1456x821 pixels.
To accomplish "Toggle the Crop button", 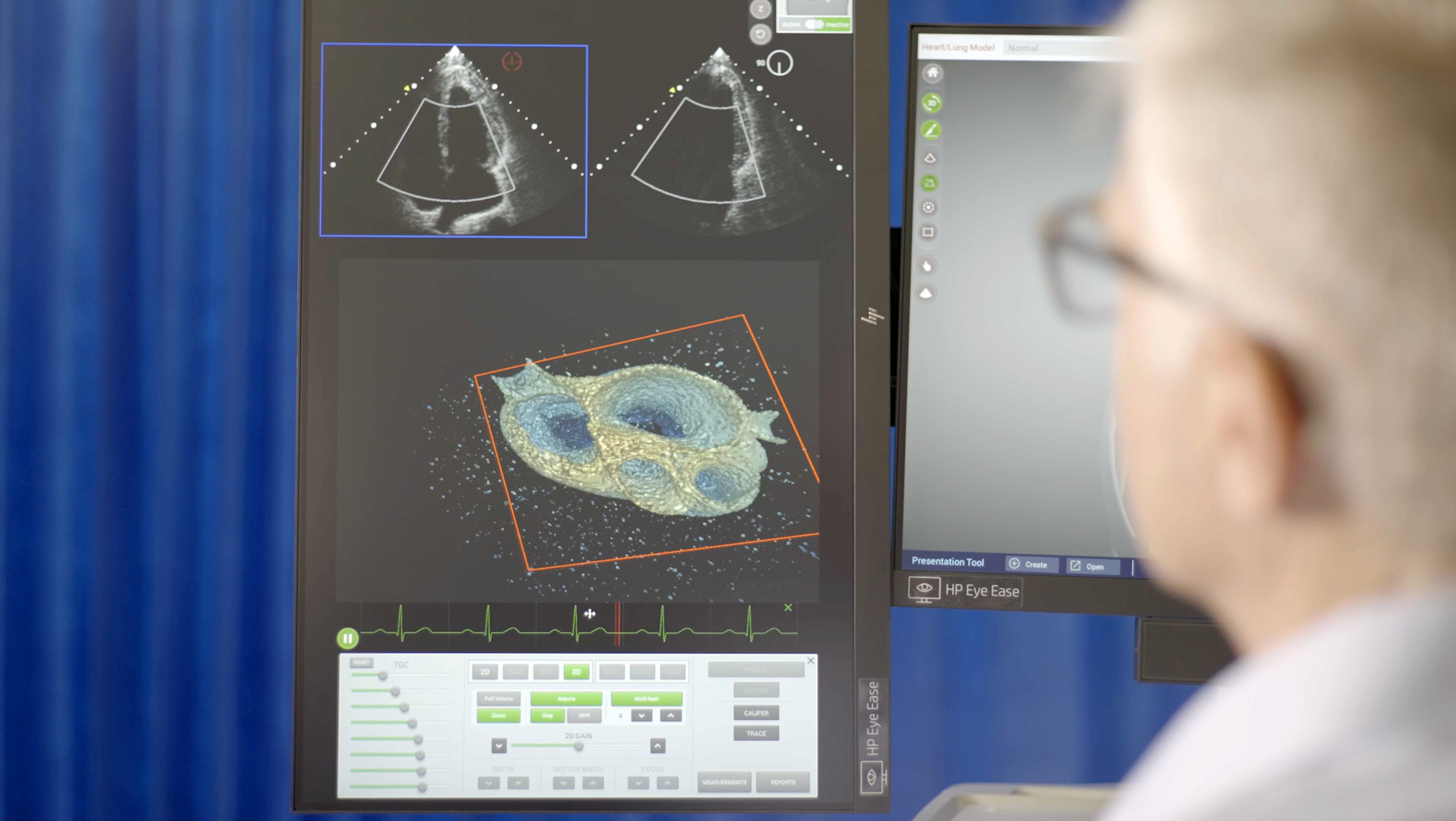I will pos(547,715).
